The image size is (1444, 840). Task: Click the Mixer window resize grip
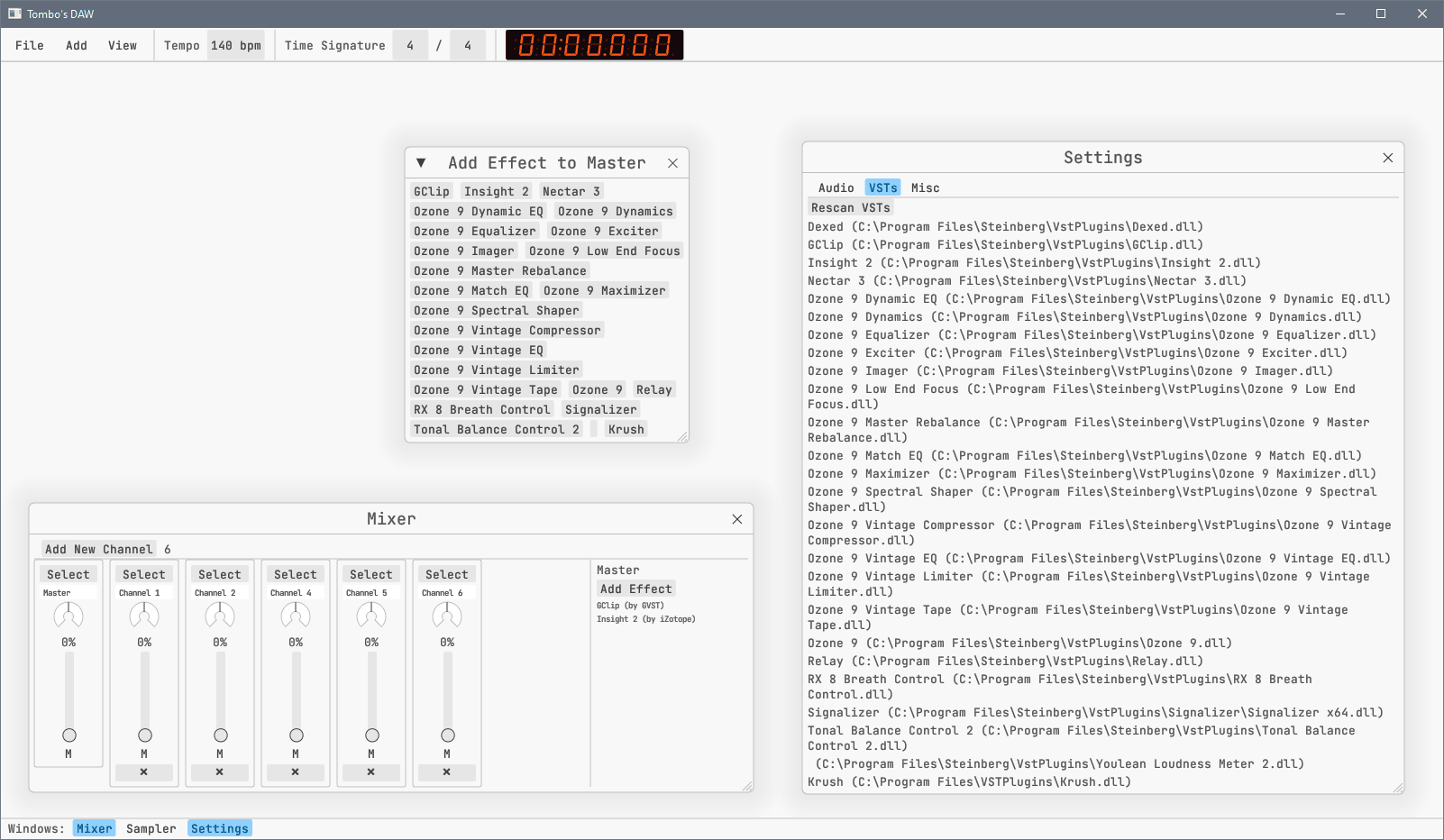tap(747, 786)
